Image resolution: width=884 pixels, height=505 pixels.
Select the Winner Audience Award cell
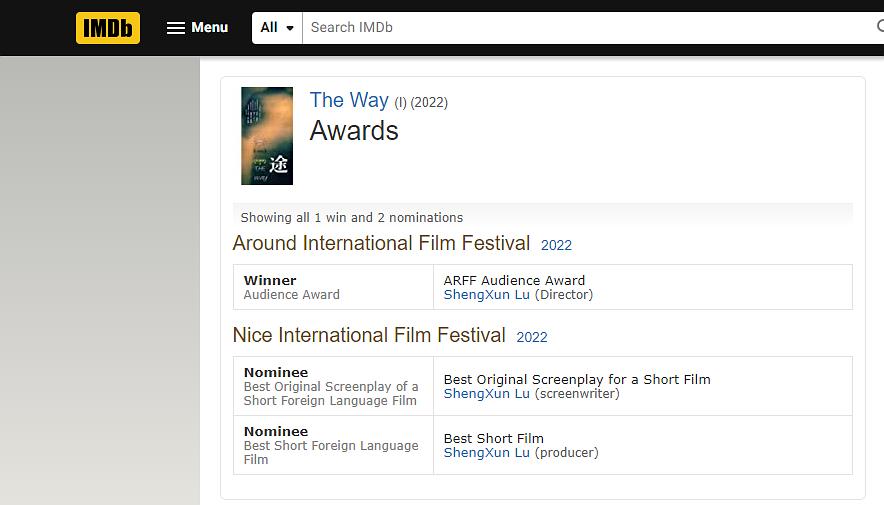tap(332, 287)
